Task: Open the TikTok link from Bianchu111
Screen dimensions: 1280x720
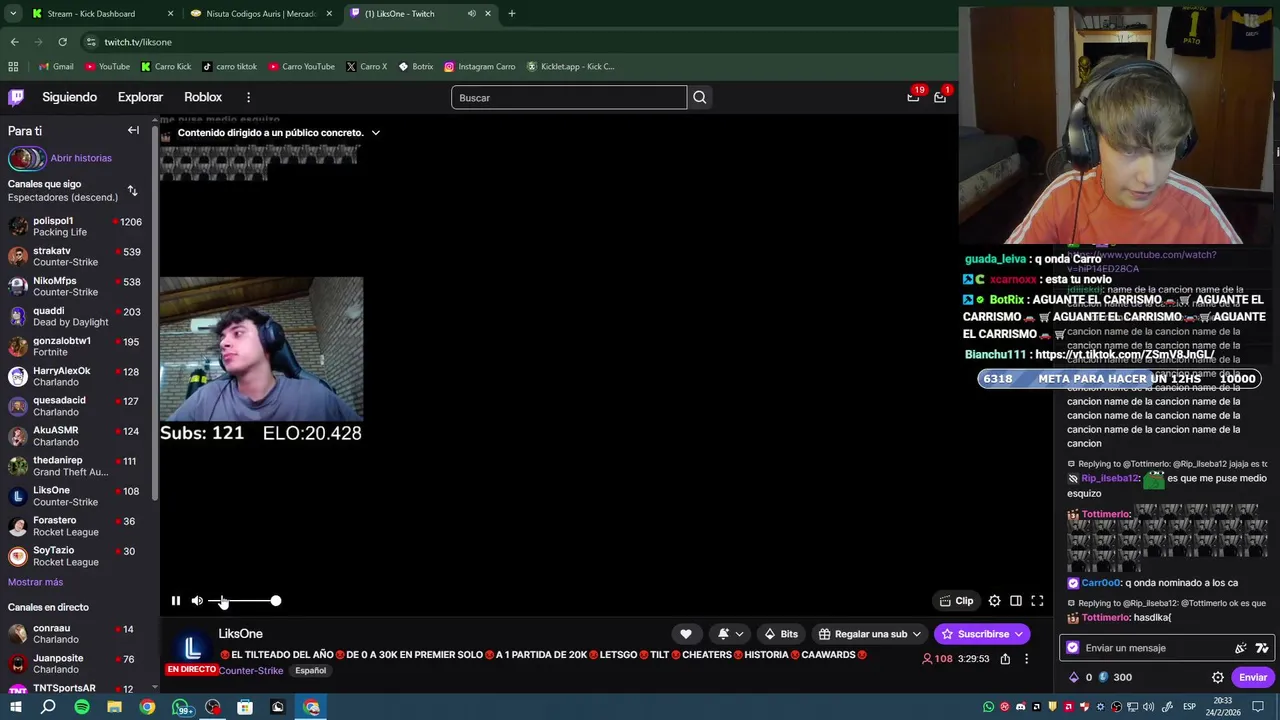Action: click(1125, 355)
